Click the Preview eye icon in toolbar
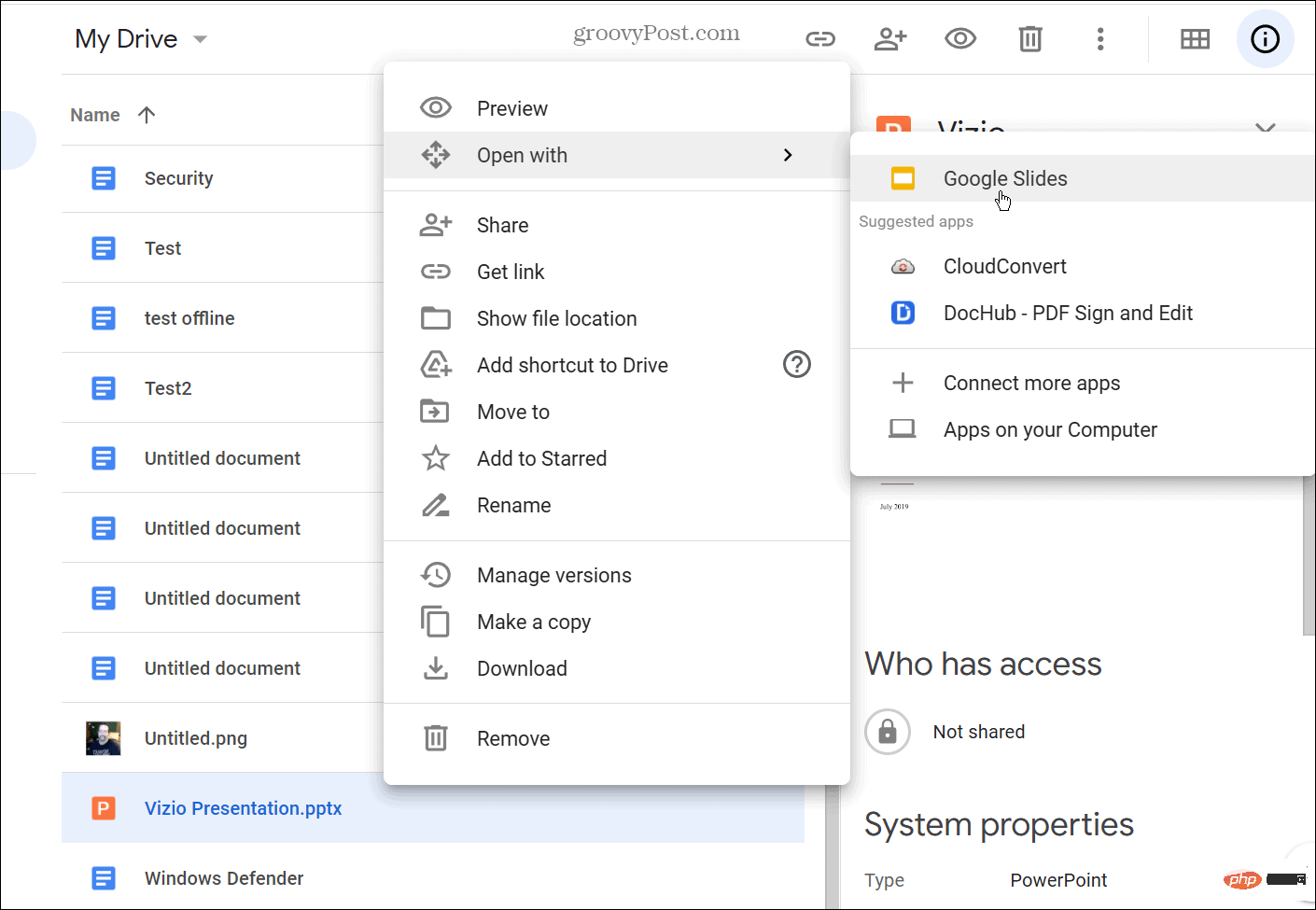This screenshot has width=1316, height=910. click(960, 38)
